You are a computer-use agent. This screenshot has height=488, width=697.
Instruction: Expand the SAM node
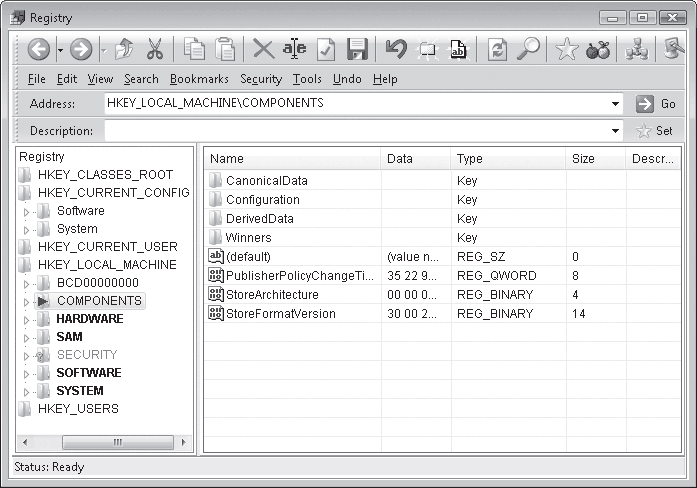coord(26,338)
